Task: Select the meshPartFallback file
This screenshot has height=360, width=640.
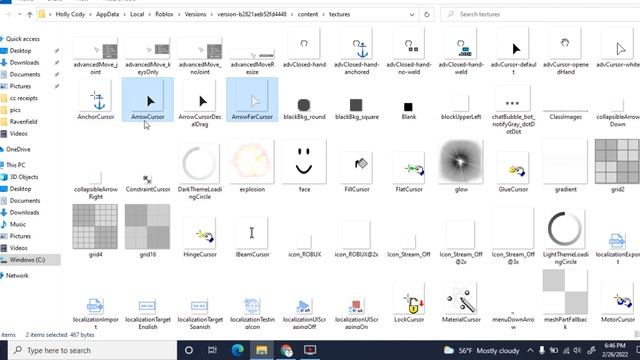Action: [566, 300]
